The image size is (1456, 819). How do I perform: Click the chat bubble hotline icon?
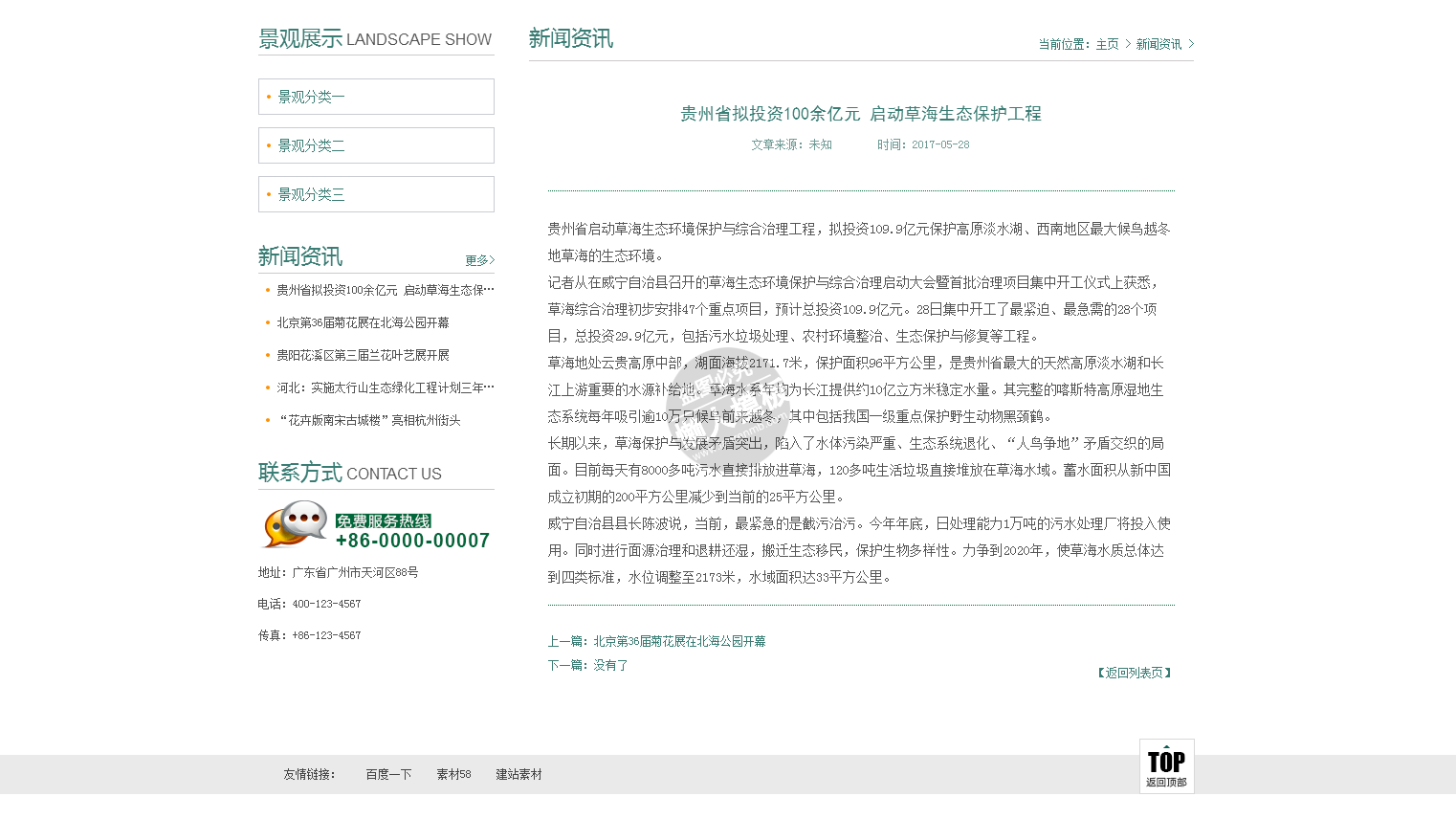tap(295, 524)
